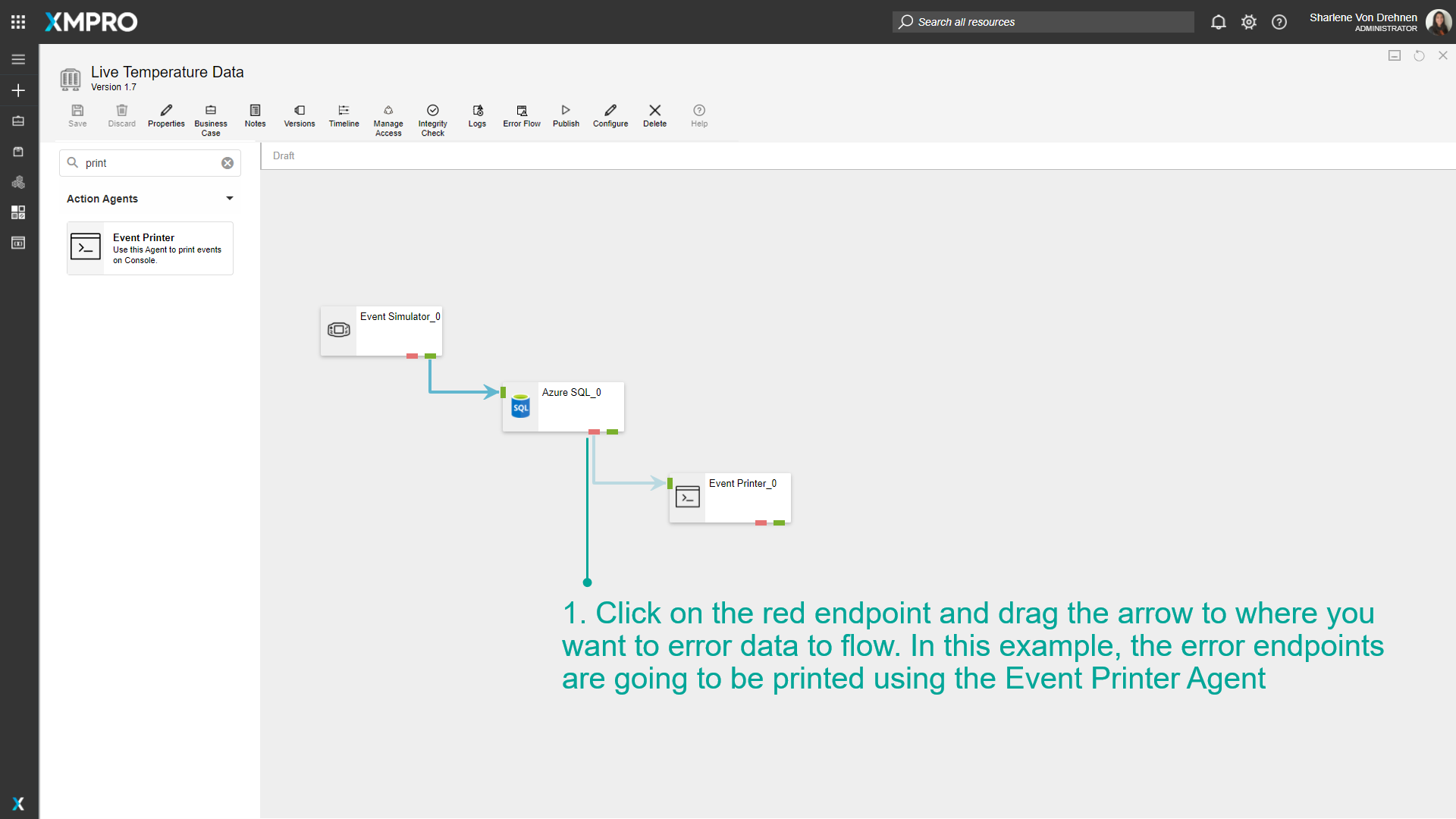The image size is (1456, 819).
Task: Collapse the Action Agents section
Action: pyautogui.click(x=229, y=199)
